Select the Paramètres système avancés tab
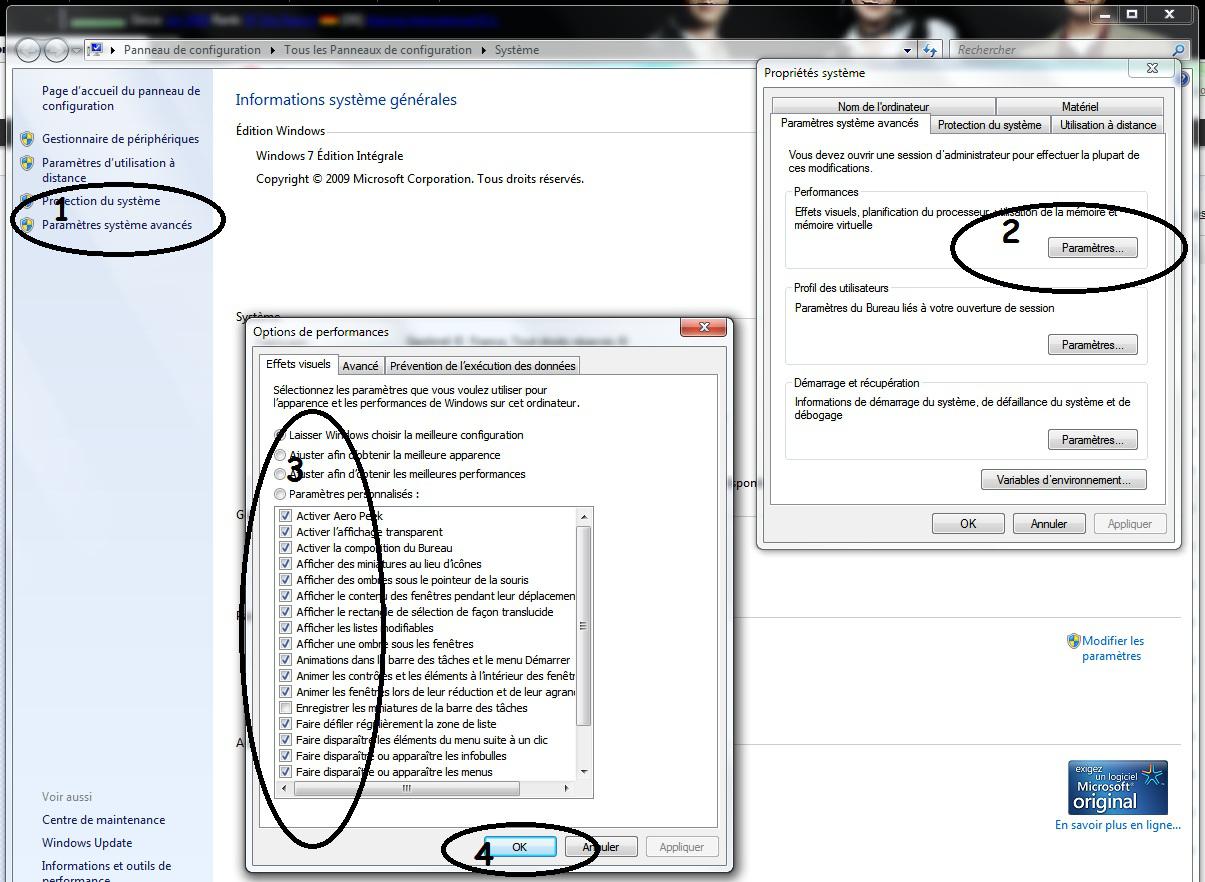The width and height of the screenshot is (1205, 882). point(849,123)
